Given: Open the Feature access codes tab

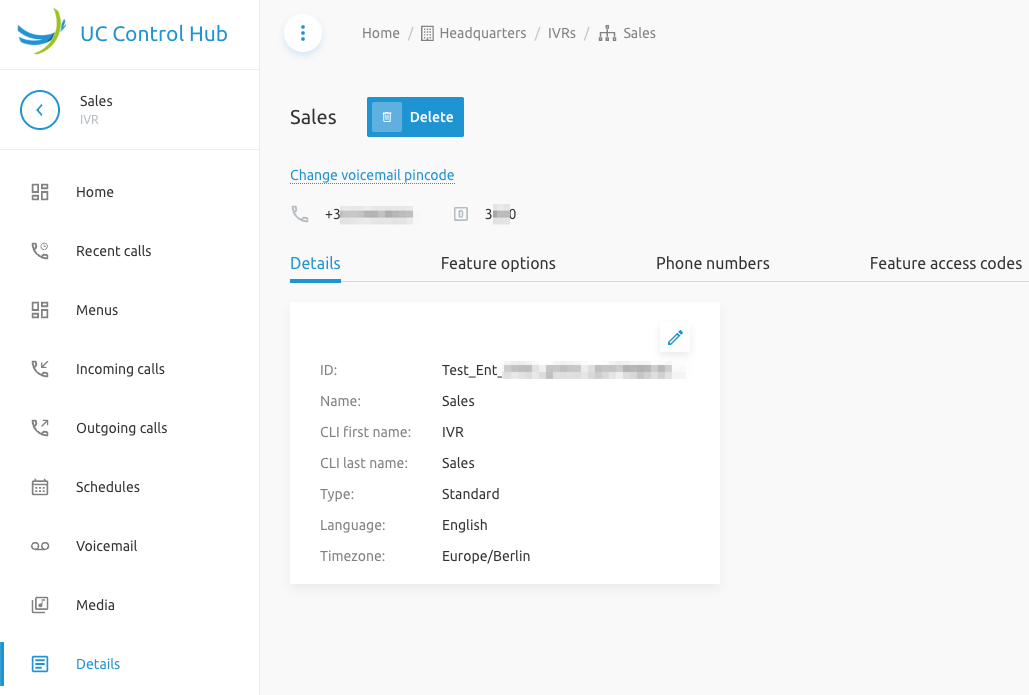Looking at the screenshot, I should 945,264.
